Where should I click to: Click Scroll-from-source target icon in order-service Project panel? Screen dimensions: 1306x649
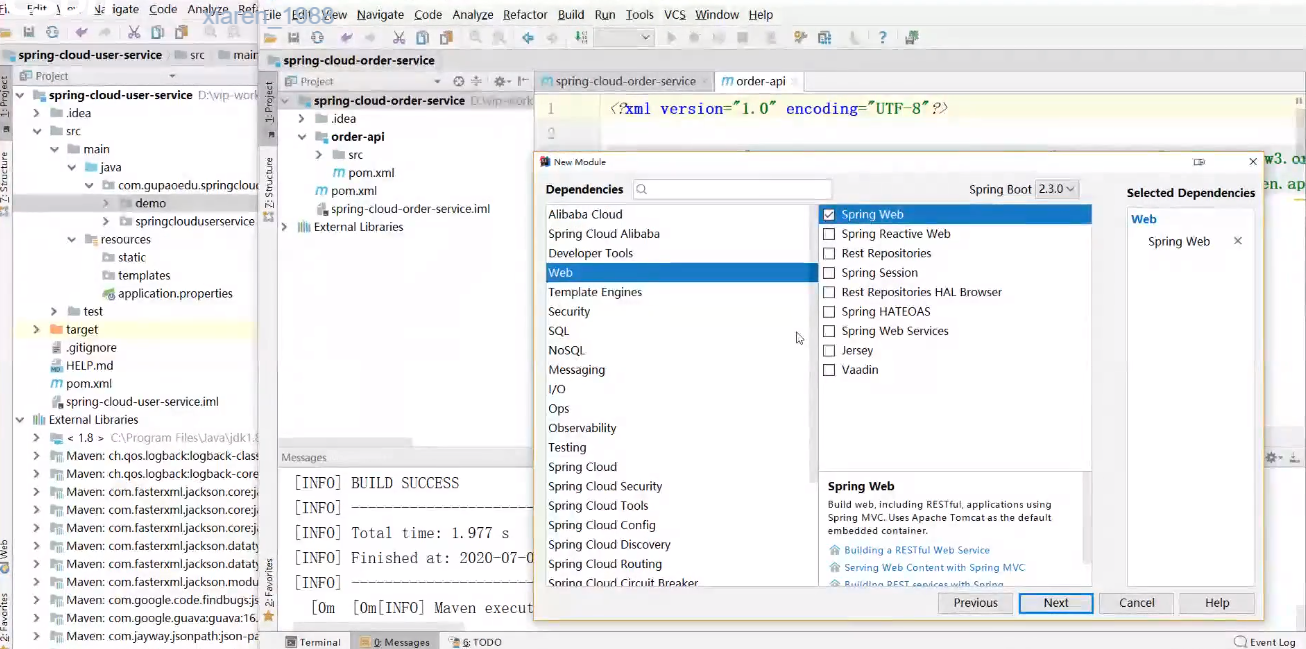click(x=458, y=81)
